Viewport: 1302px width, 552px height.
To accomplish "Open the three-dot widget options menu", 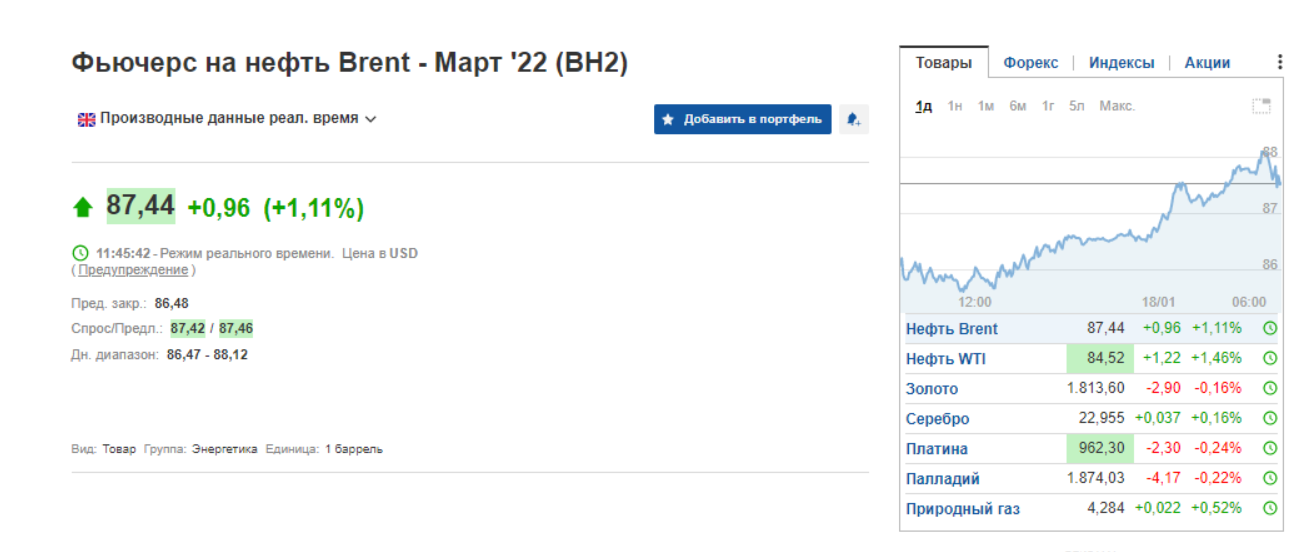I will click(1279, 62).
